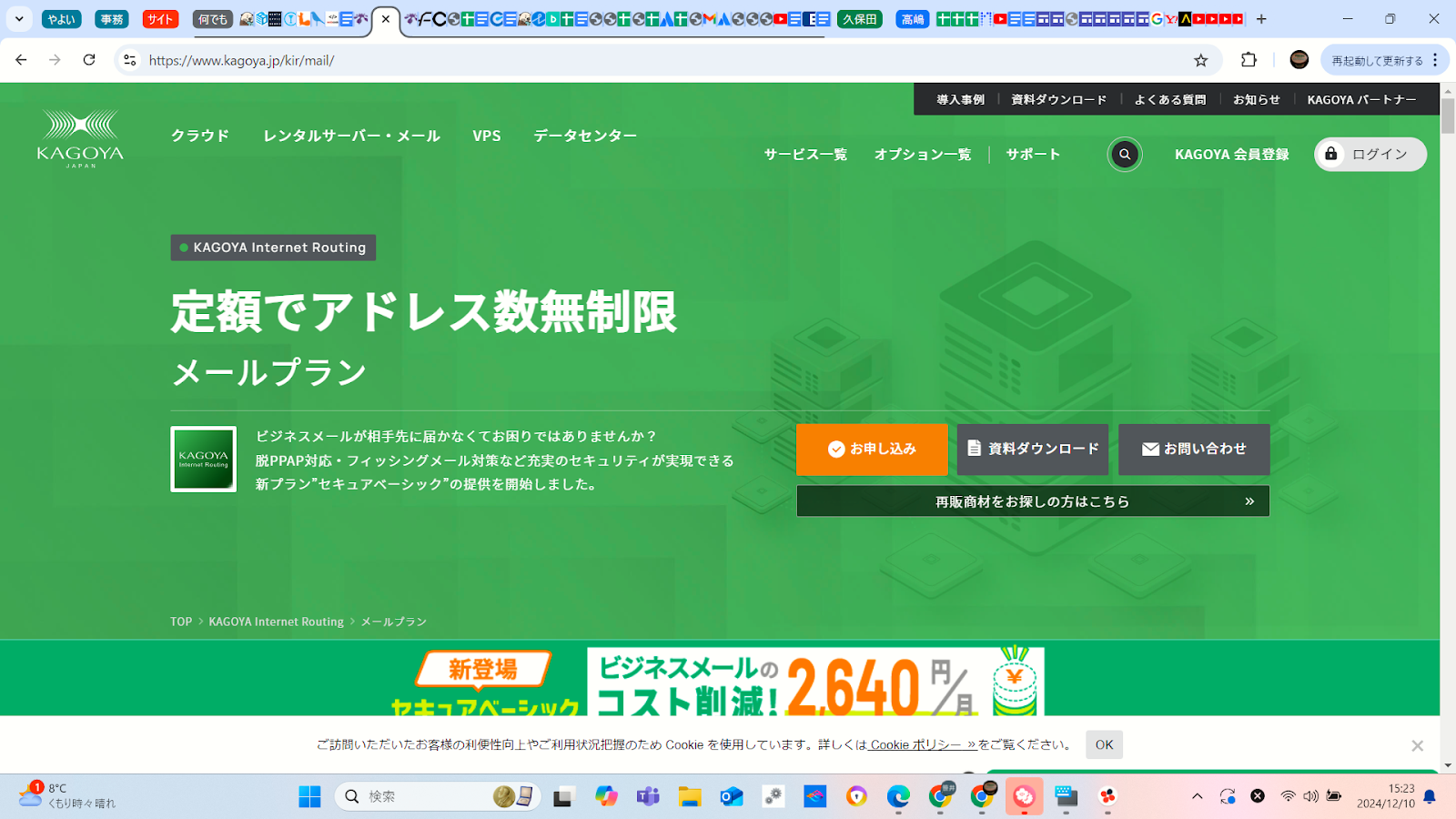This screenshot has height=819, width=1456.
Task: Open the notification bell in the tray
Action: click(x=1430, y=796)
